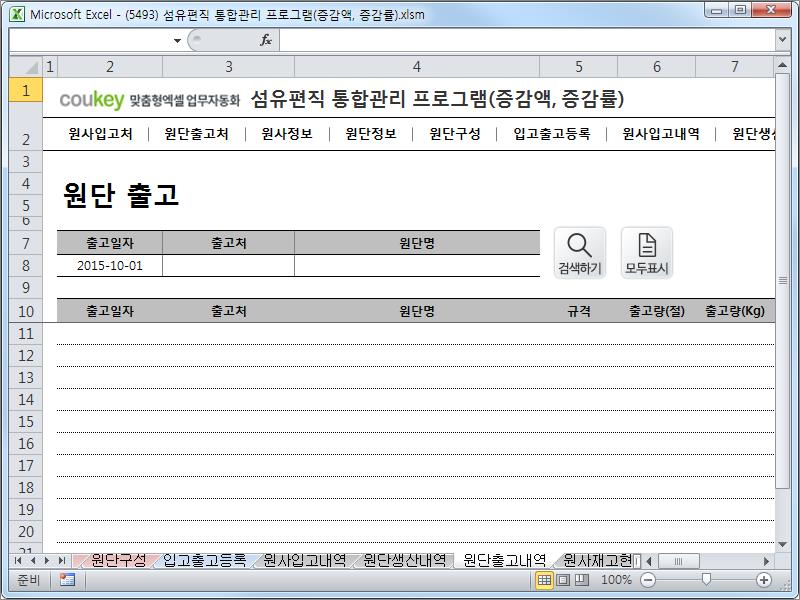This screenshot has width=800, height=600.
Task: Open the Name Box dropdown arrow
Action: tap(177, 40)
